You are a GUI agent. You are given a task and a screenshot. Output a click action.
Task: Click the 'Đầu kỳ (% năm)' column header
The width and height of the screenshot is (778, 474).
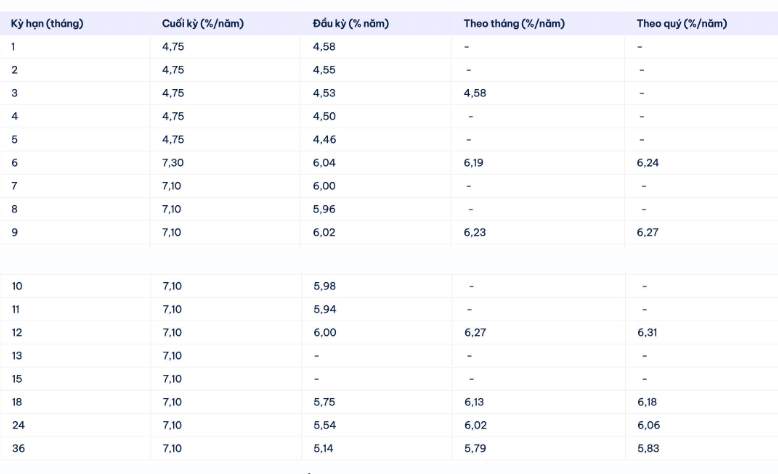[349, 23]
